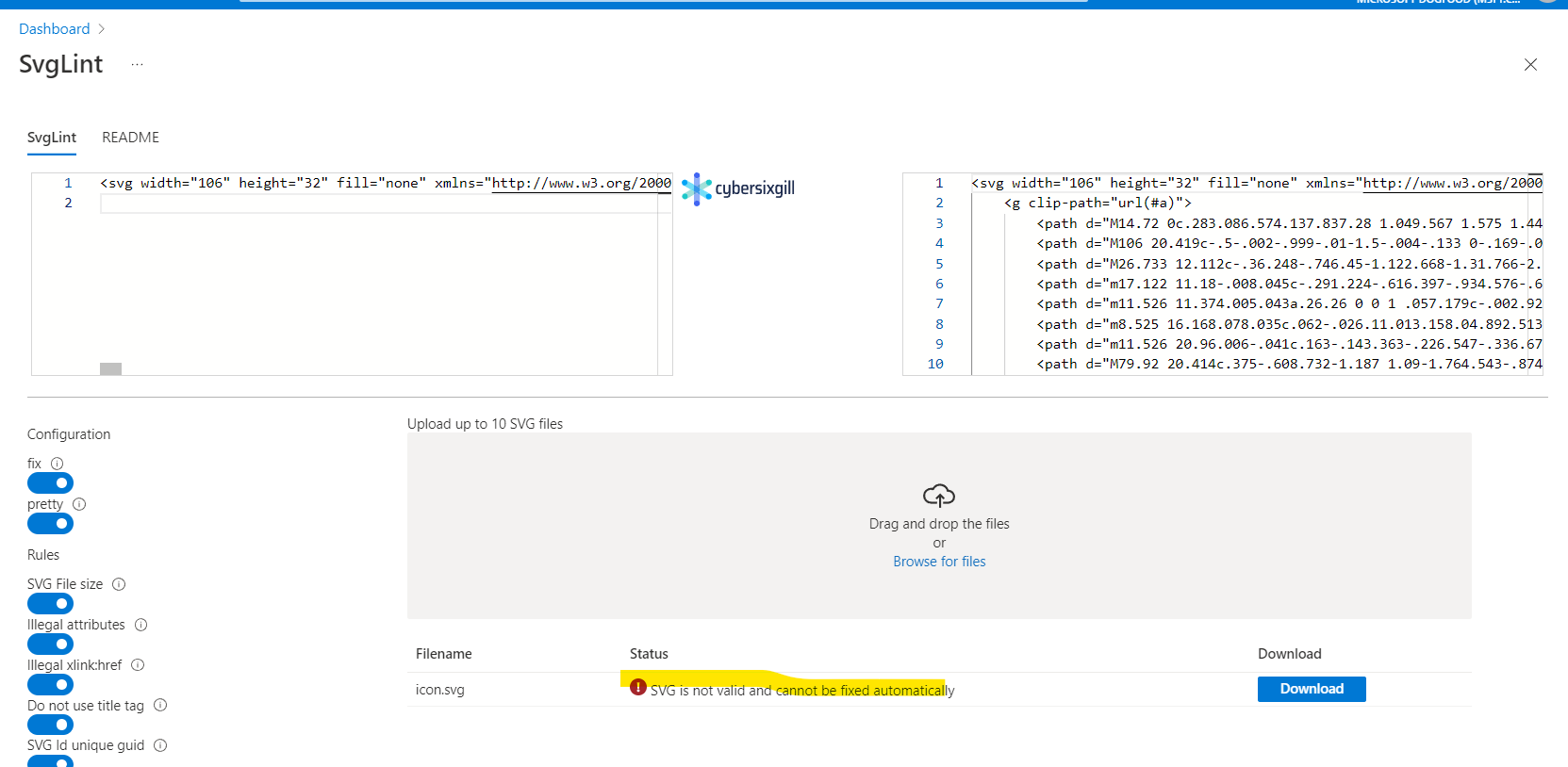Show info for Illegal xlink:href rule
This screenshot has height=767, width=1568.
(138, 665)
